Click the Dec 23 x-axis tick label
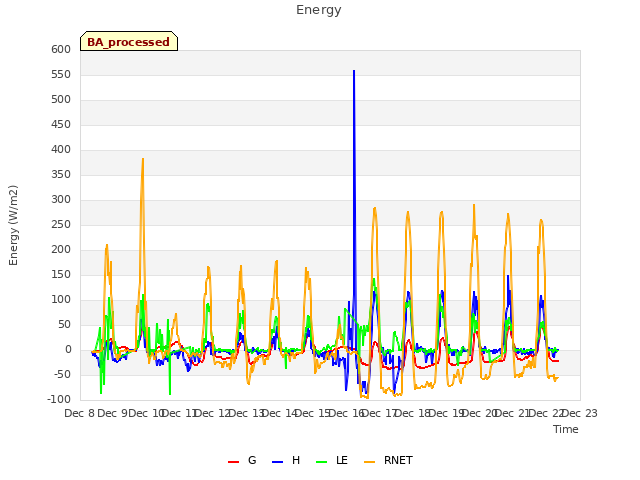Viewport: 640px width, 480px height. click(580, 413)
